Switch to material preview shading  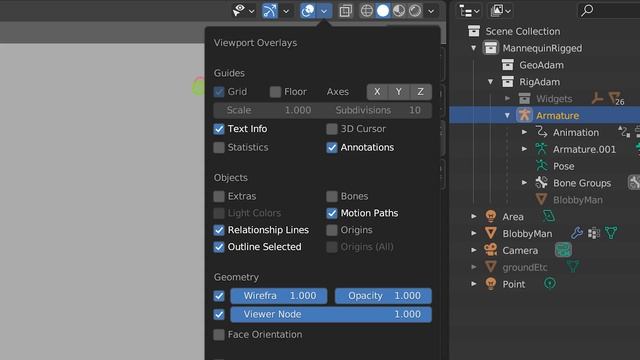pos(399,11)
